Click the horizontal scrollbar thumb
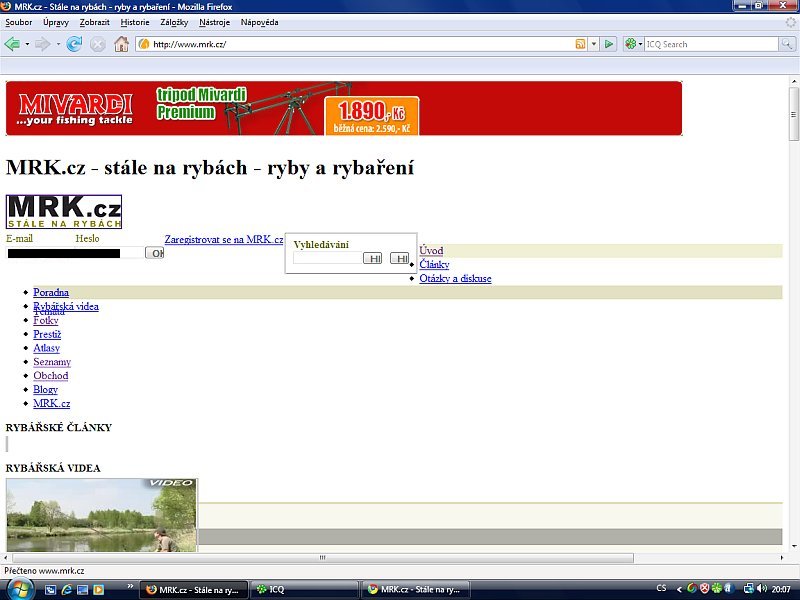This screenshot has width=800, height=600. pyautogui.click(x=322, y=558)
